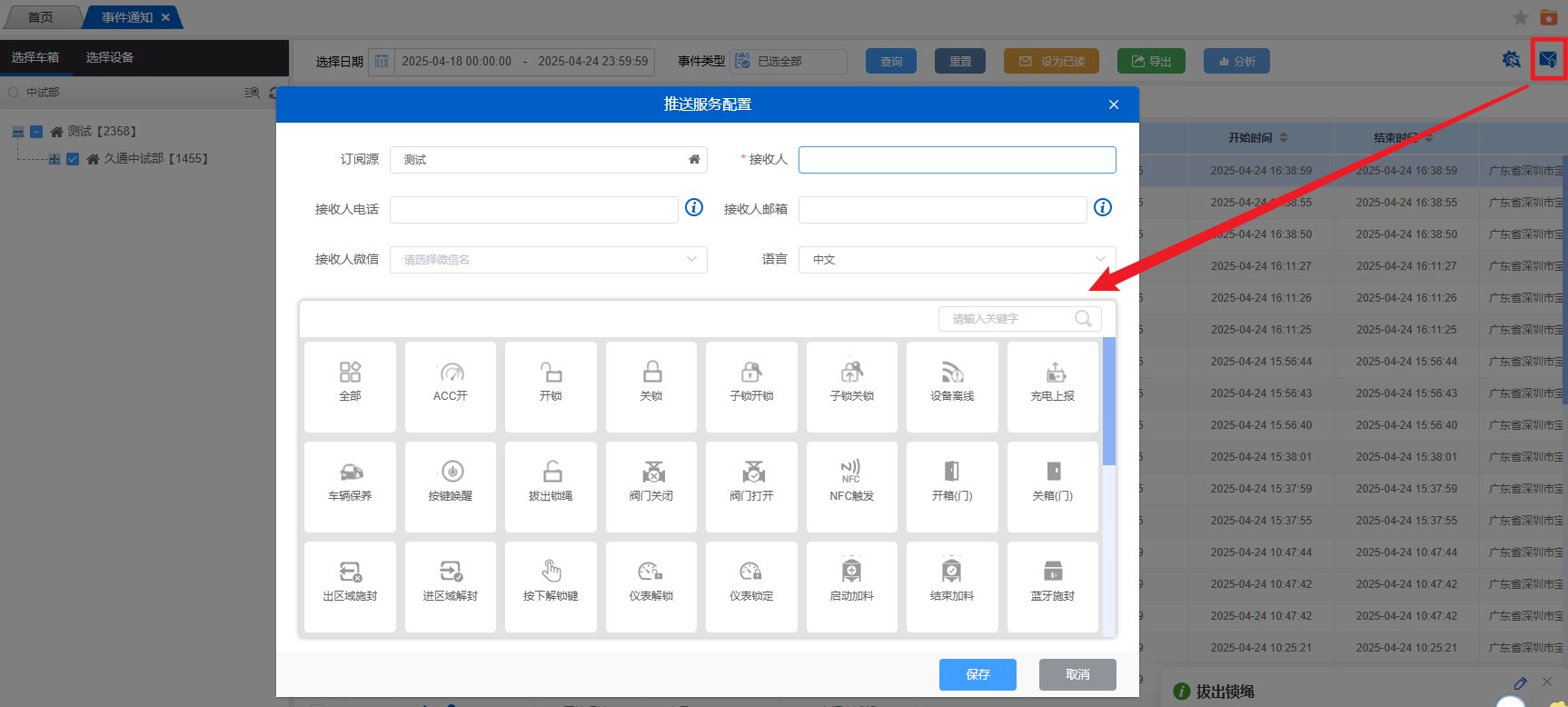Switch to the 首页 tab
Image resolution: width=1568 pixels, height=707 pixels.
[x=40, y=17]
